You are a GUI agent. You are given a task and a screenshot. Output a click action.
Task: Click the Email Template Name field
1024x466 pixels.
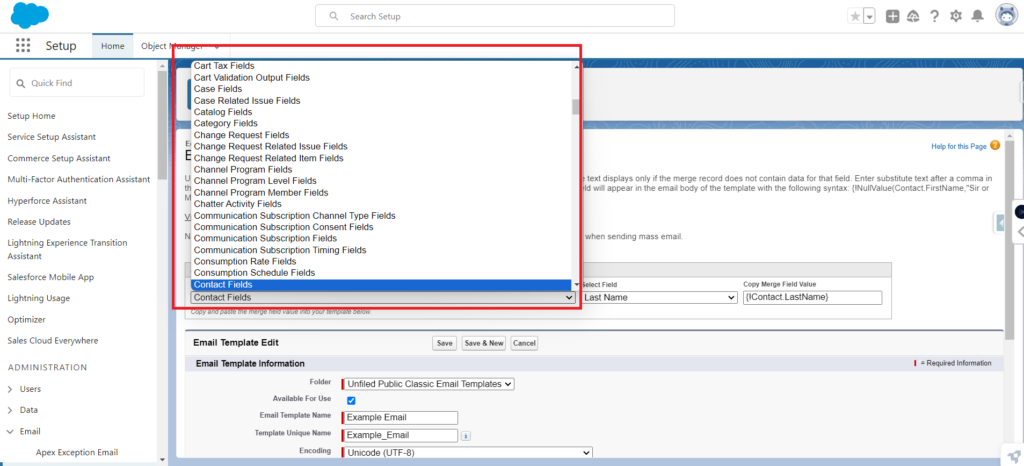click(x=399, y=418)
